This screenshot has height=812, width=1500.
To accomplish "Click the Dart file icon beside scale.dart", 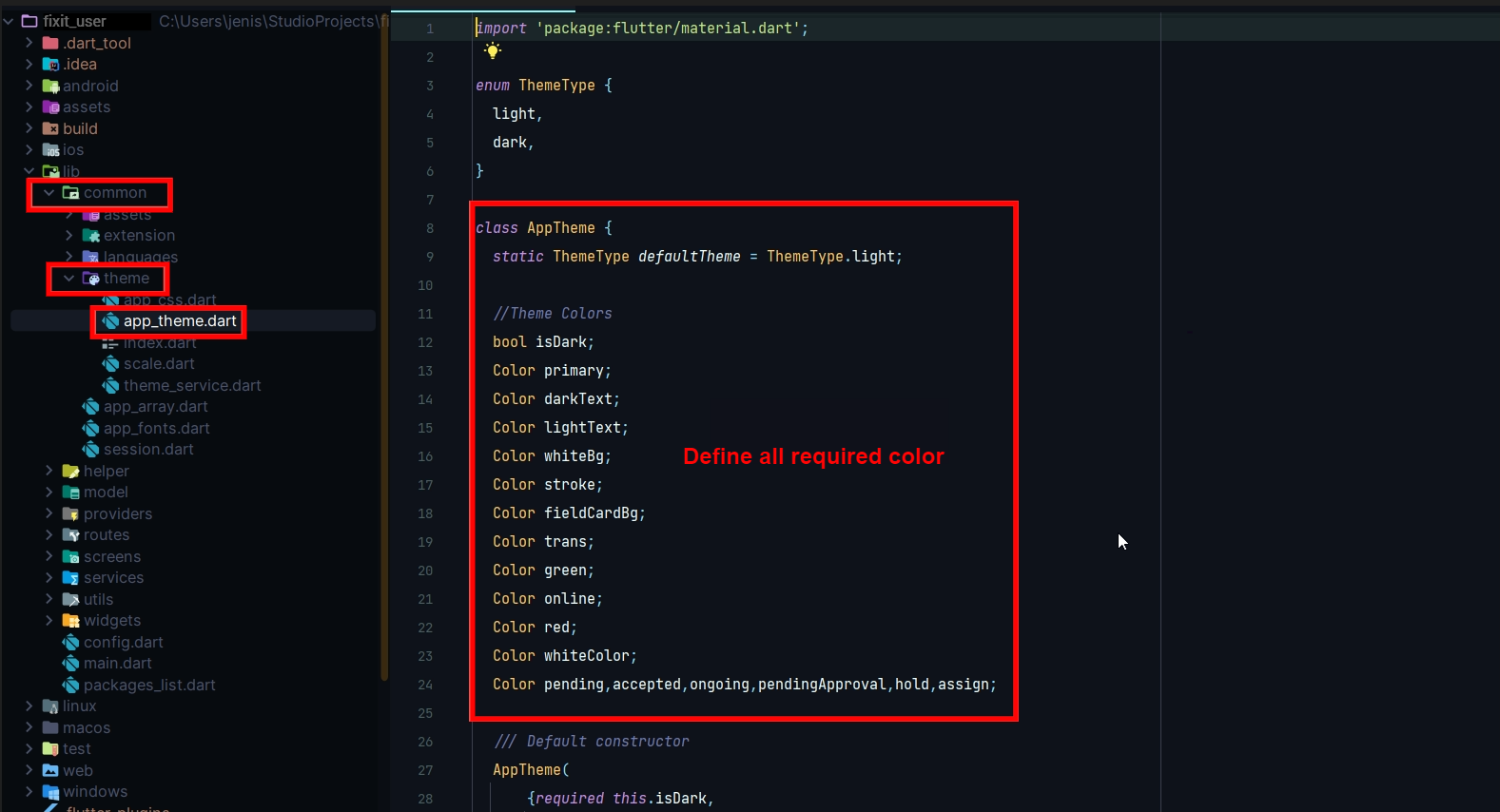I will (x=111, y=364).
